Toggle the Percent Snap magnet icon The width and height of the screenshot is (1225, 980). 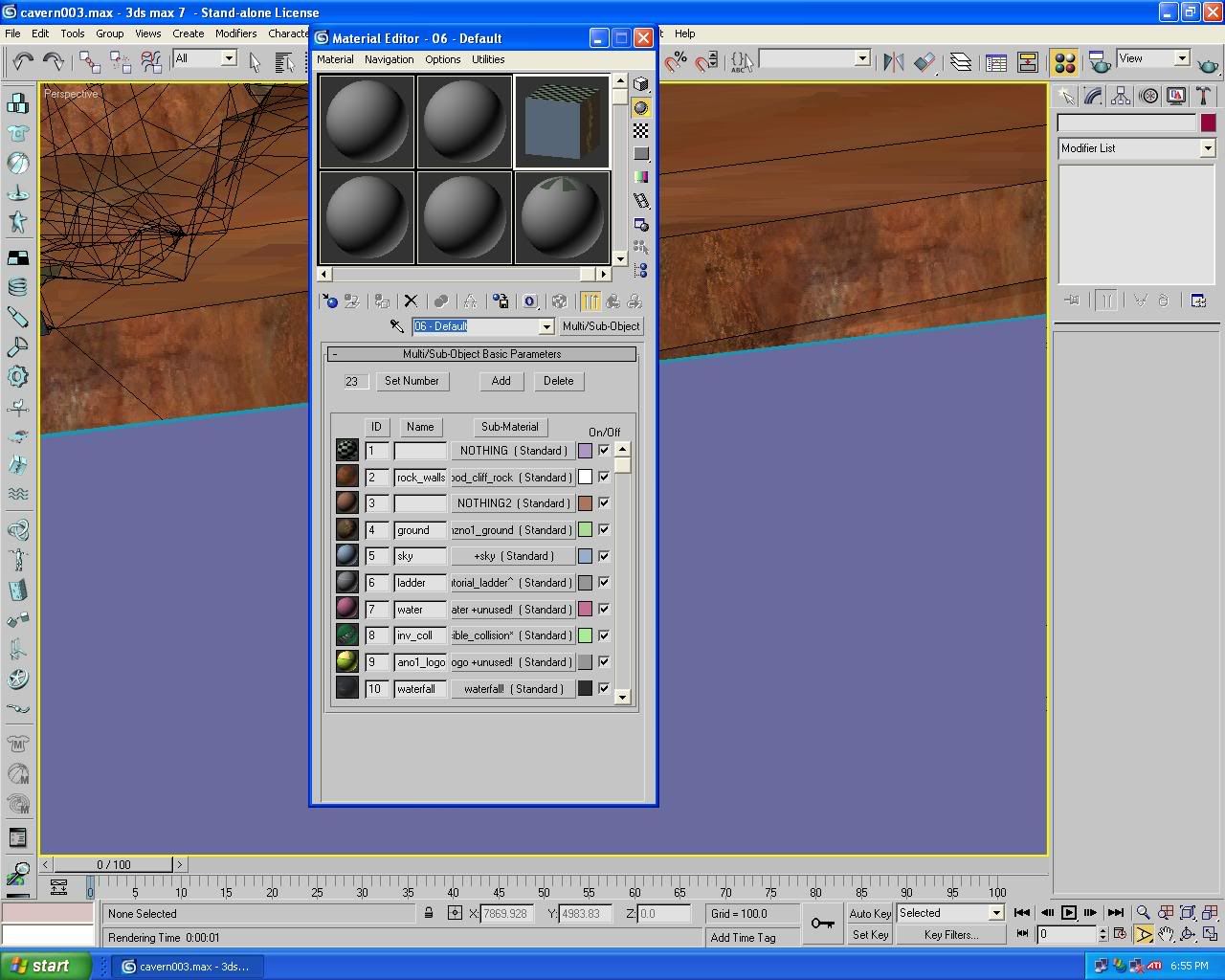(x=677, y=62)
